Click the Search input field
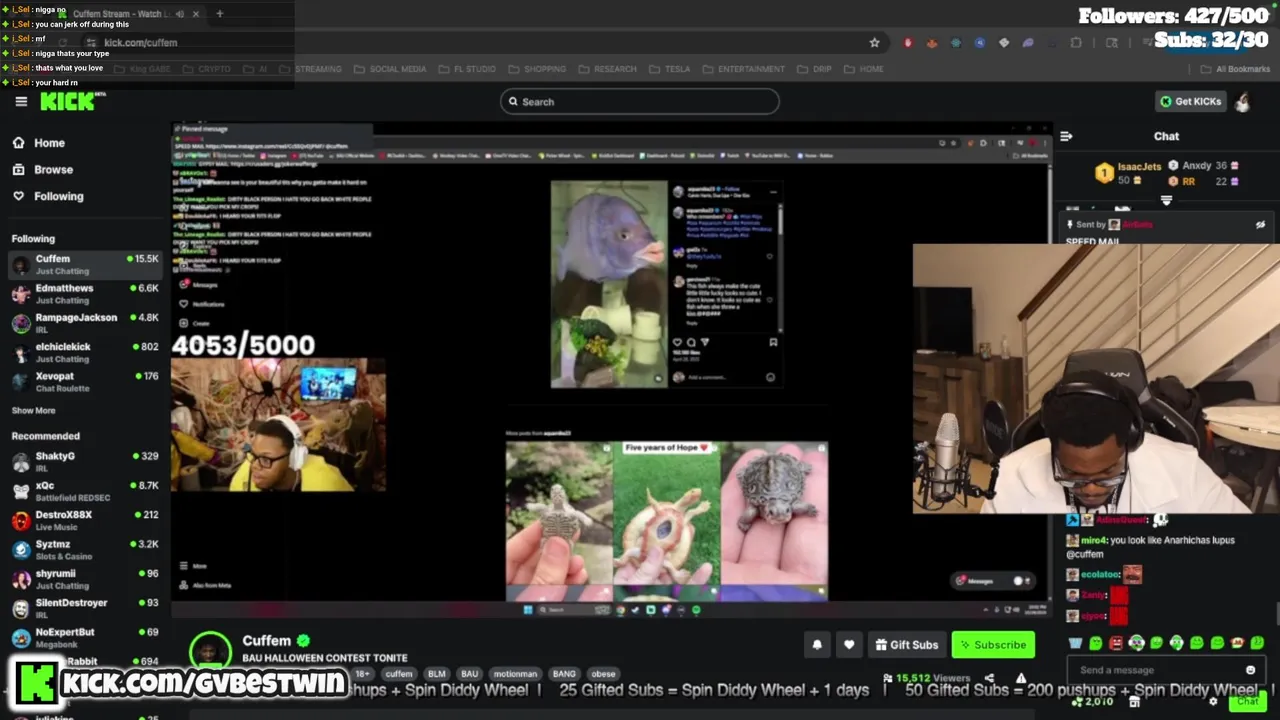Screen dimensions: 1280x720 click(x=639, y=101)
